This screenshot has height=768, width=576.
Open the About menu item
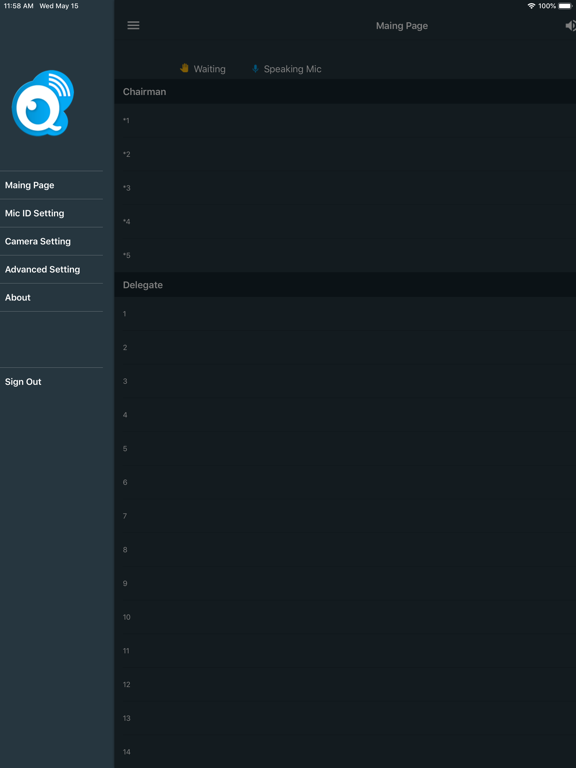click(x=51, y=297)
